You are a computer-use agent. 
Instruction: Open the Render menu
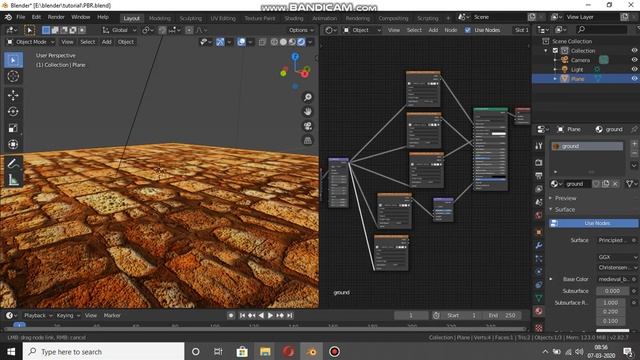click(x=56, y=17)
